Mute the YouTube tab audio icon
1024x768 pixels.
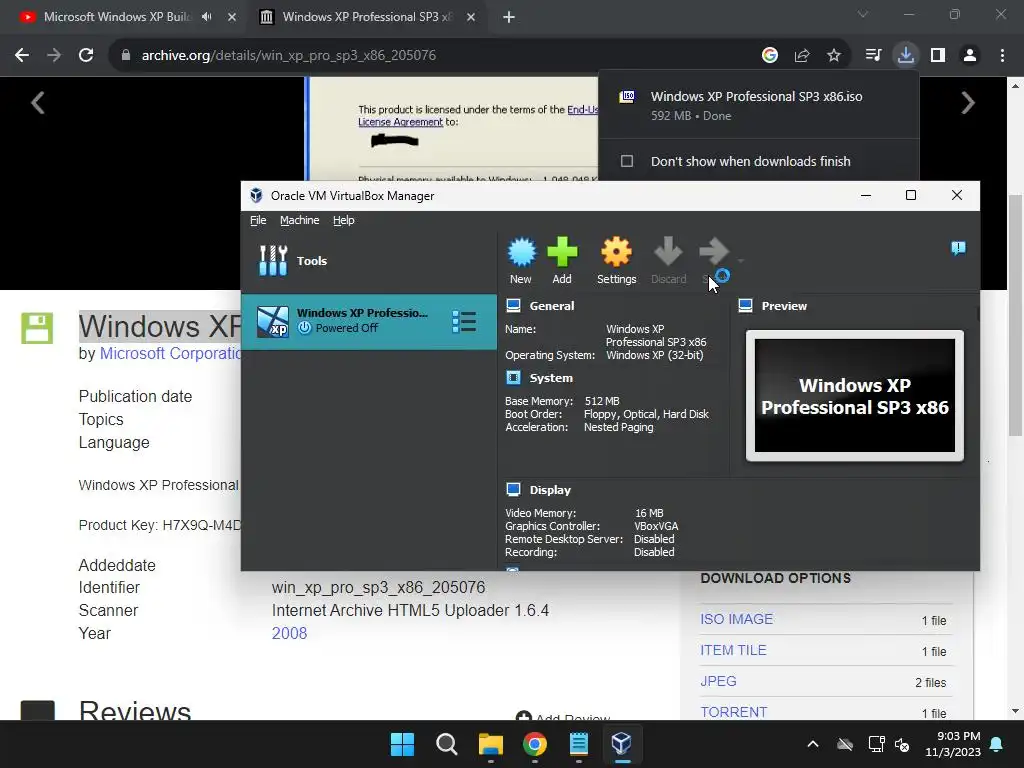coord(206,17)
